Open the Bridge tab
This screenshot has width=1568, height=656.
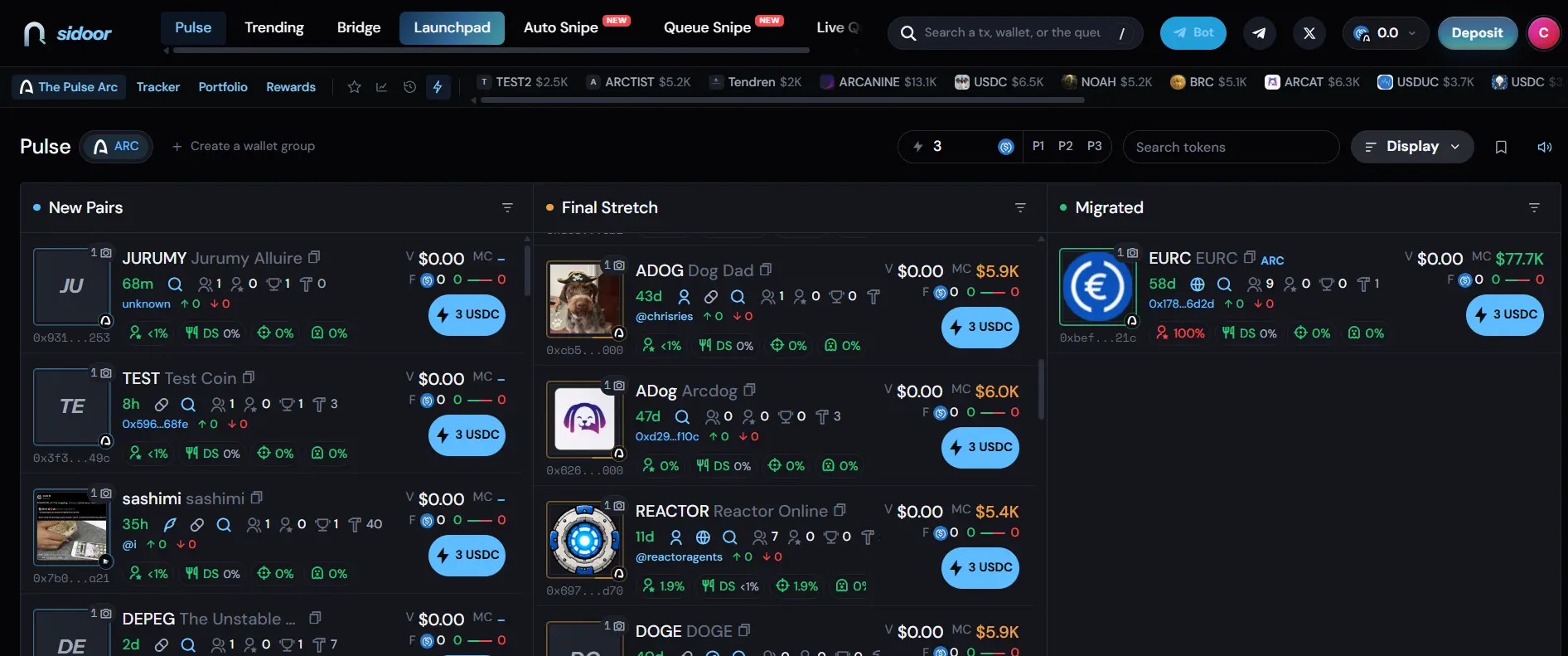359,27
